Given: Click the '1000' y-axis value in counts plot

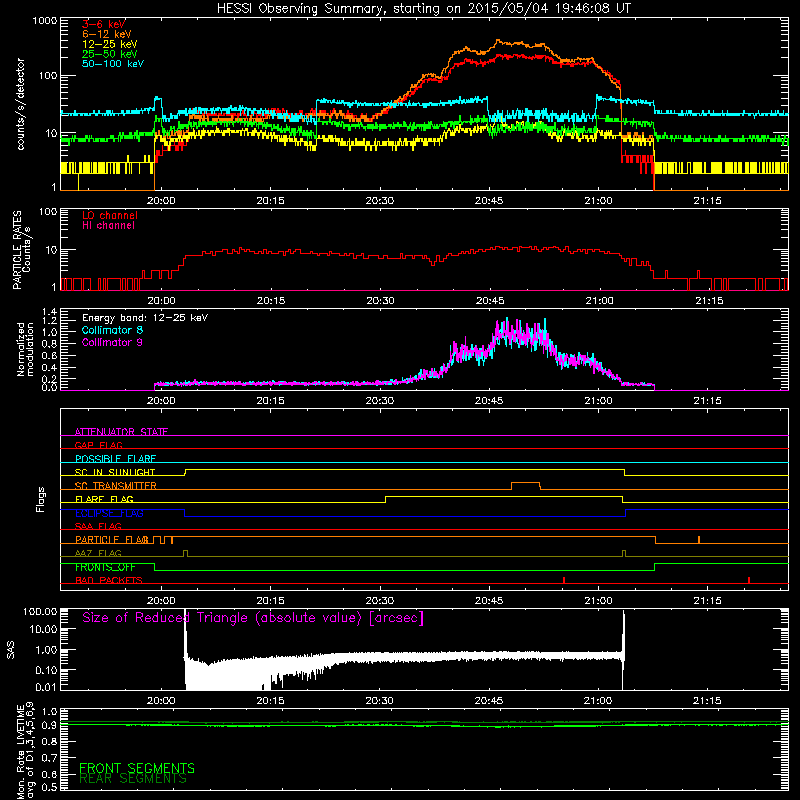Looking at the screenshot, I should click(x=45, y=21).
